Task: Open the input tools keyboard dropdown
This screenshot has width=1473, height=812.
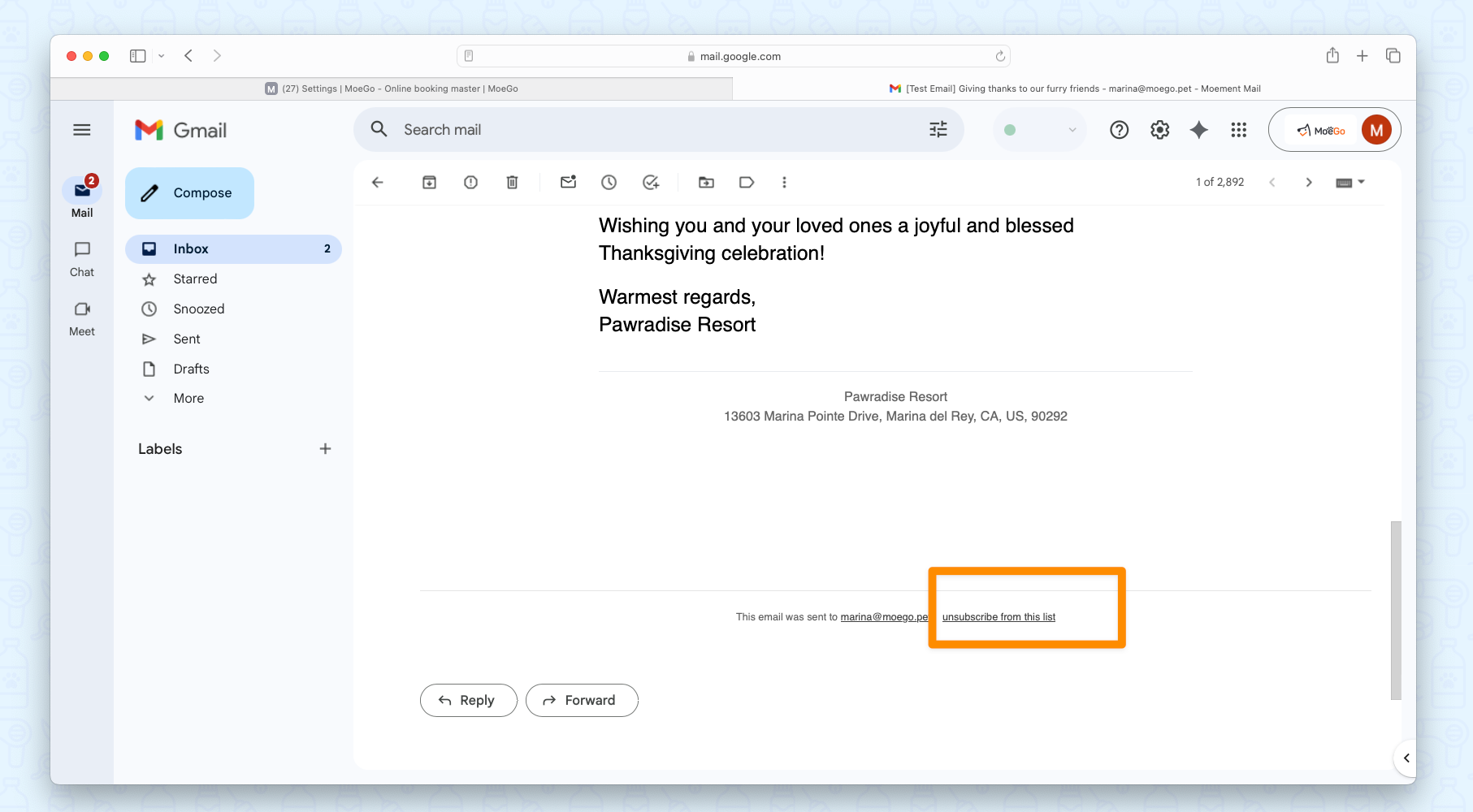Action: (x=1350, y=183)
